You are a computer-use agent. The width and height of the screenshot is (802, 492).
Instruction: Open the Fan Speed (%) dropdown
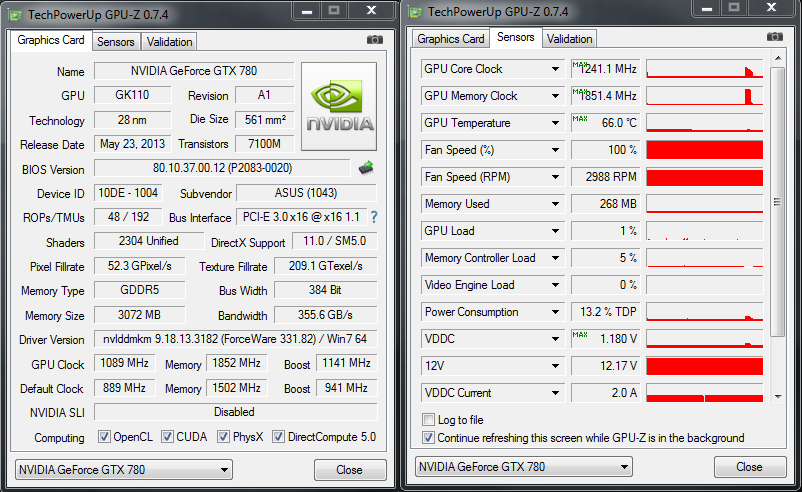(x=555, y=150)
